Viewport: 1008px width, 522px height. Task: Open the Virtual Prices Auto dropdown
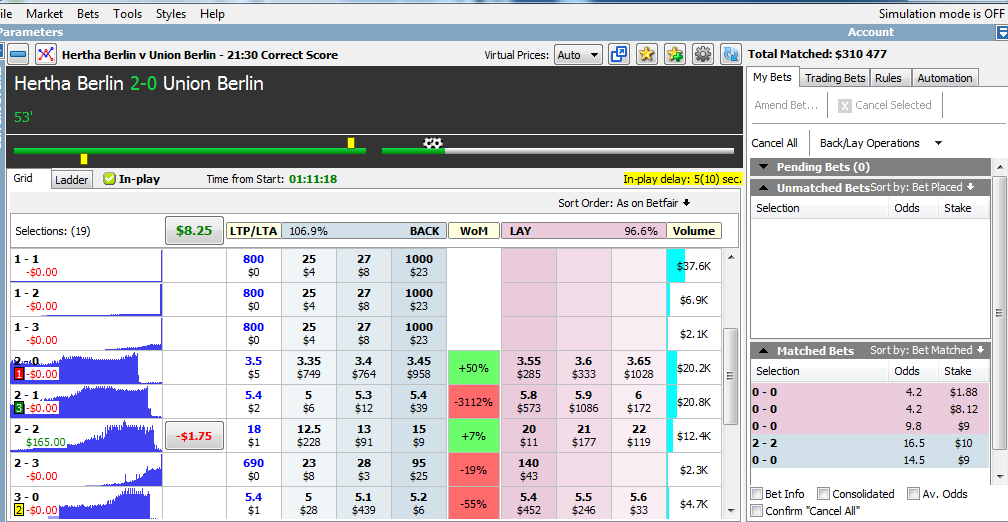(578, 55)
